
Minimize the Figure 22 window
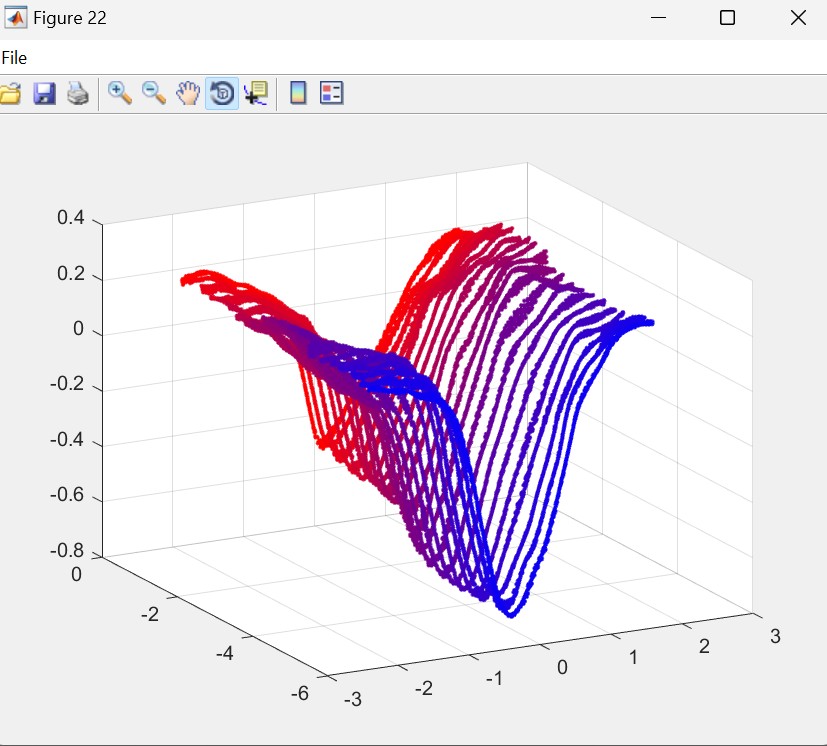657,18
